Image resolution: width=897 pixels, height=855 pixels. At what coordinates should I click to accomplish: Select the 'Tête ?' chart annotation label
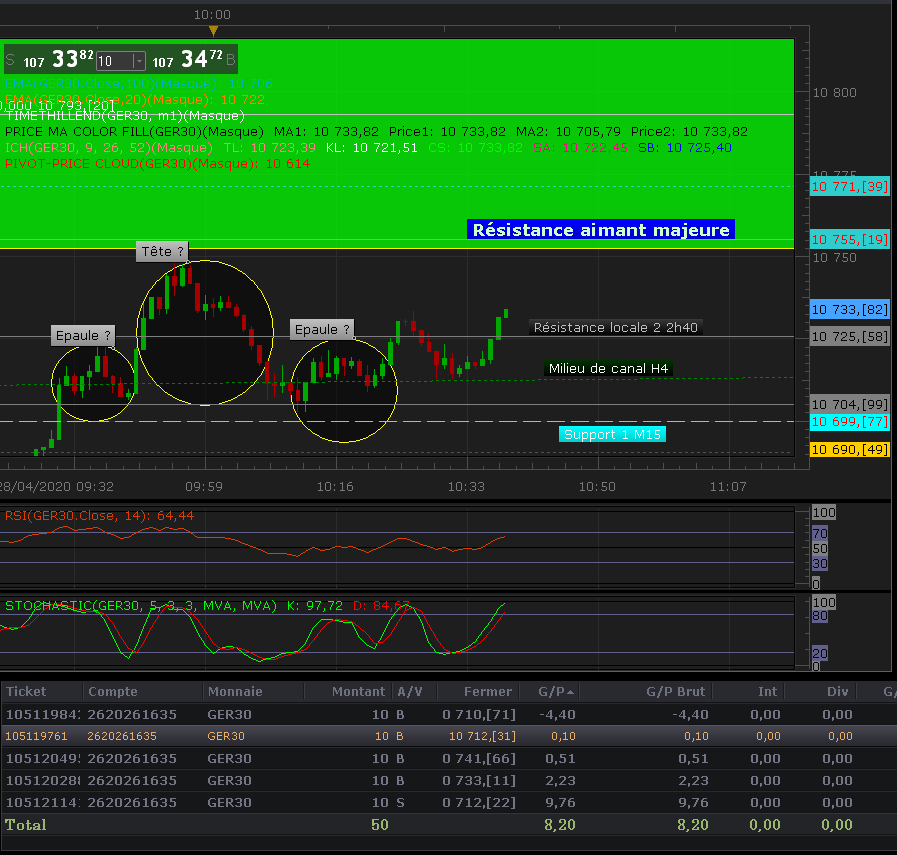click(x=163, y=252)
